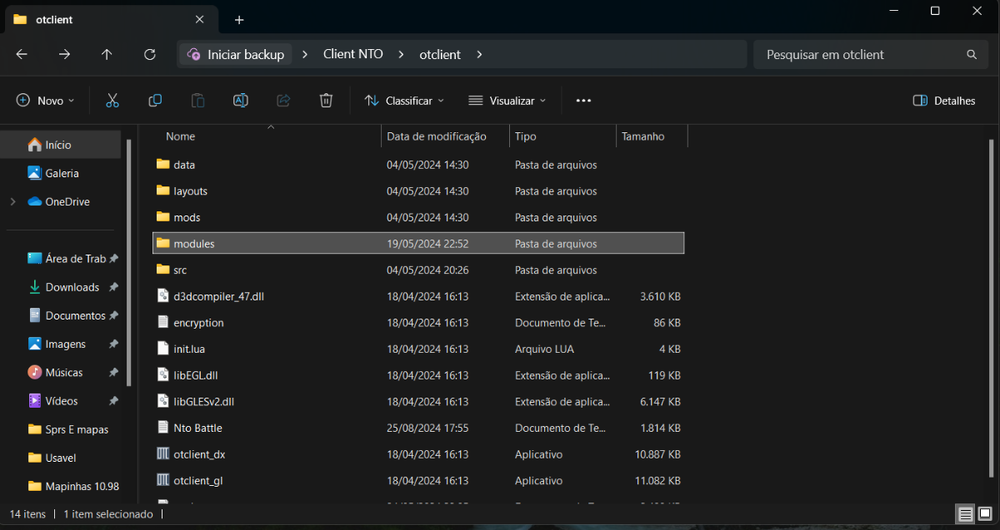Add a new tab with plus button

coord(239,20)
